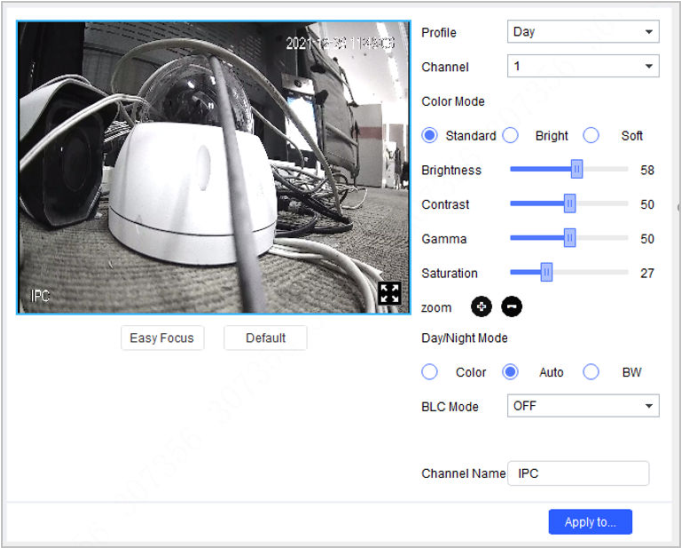Choose Auto day/night mode
This screenshot has height=549, width=683.
pyautogui.click(x=511, y=373)
